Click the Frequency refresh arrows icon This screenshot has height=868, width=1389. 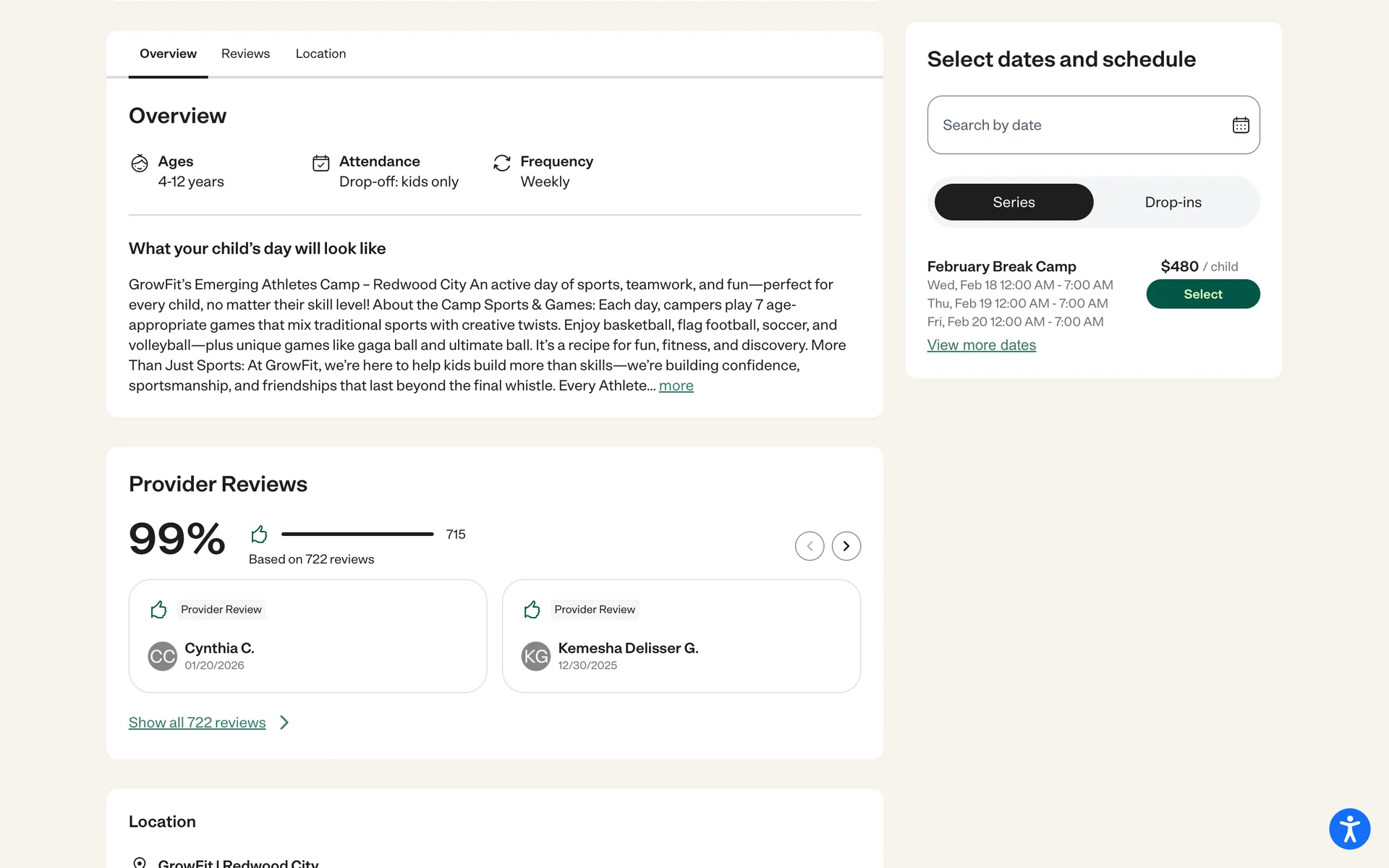(502, 163)
